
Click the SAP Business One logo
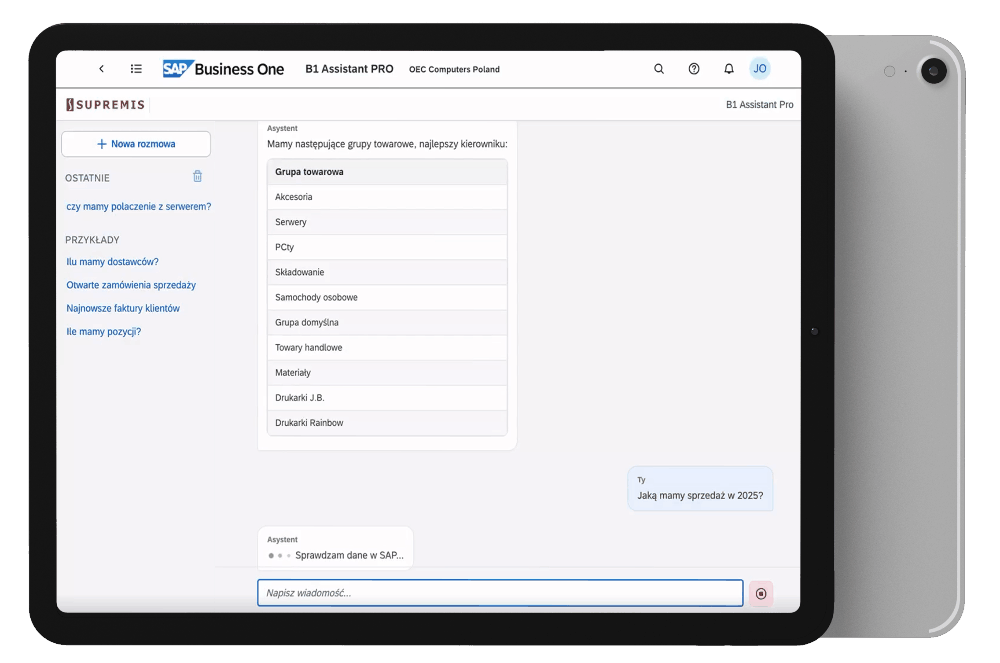click(x=223, y=69)
